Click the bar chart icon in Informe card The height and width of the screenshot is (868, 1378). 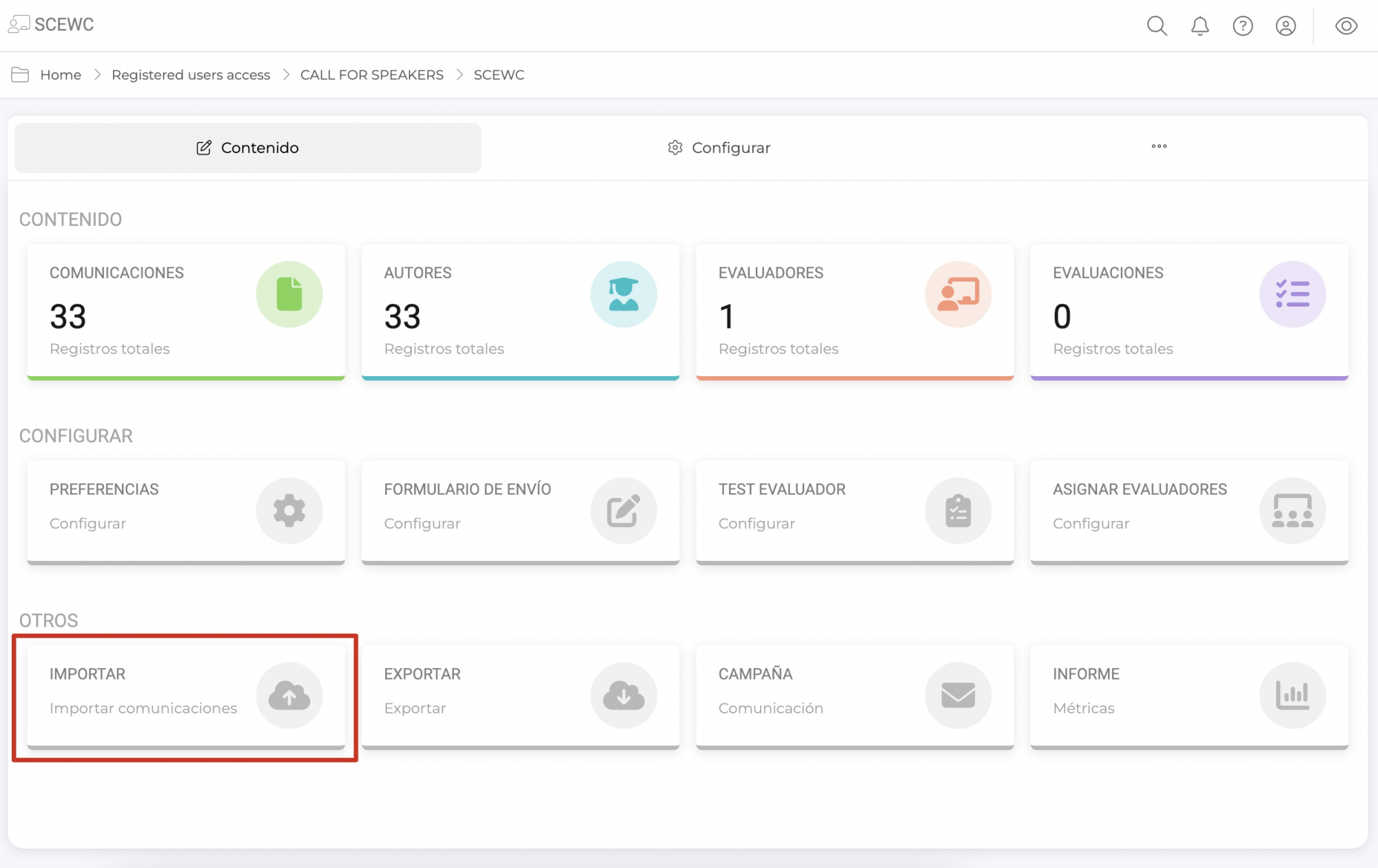coord(1293,695)
